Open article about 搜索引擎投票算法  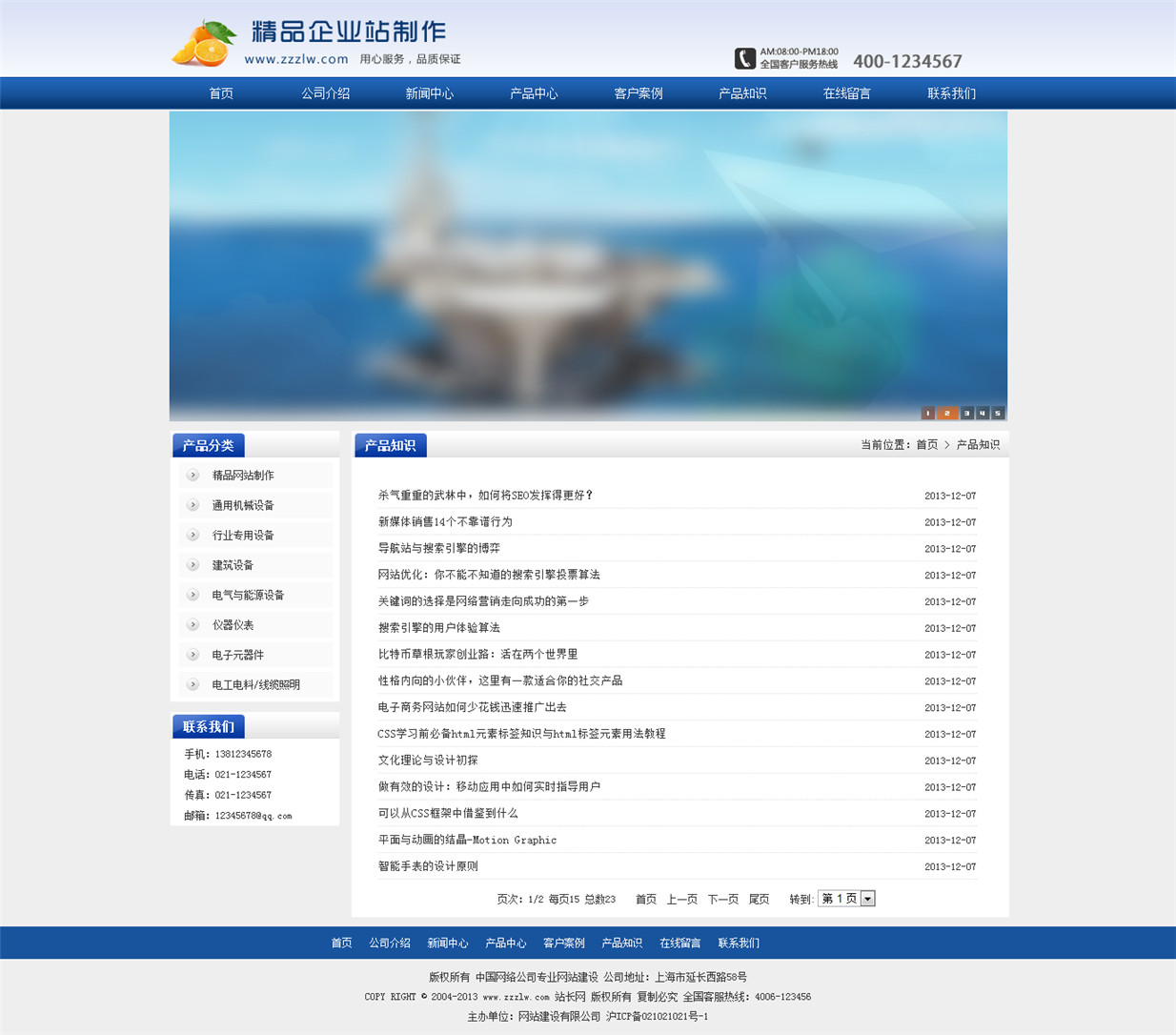[489, 575]
